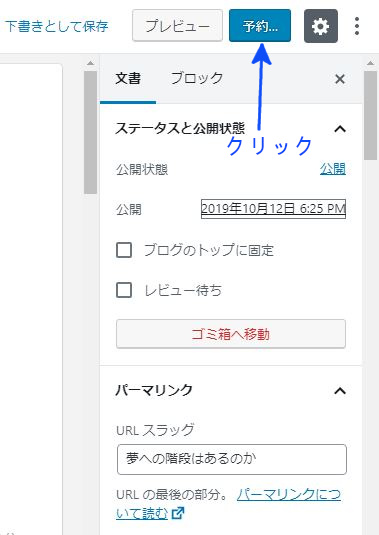Click sidebar scrollbar up arrow
The height and width of the screenshot is (535, 379).
[x=370, y=63]
